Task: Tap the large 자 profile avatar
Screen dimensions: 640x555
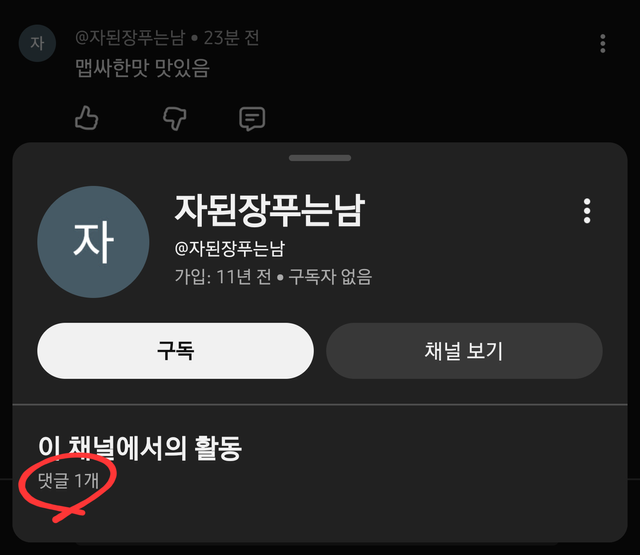Action: [93, 242]
